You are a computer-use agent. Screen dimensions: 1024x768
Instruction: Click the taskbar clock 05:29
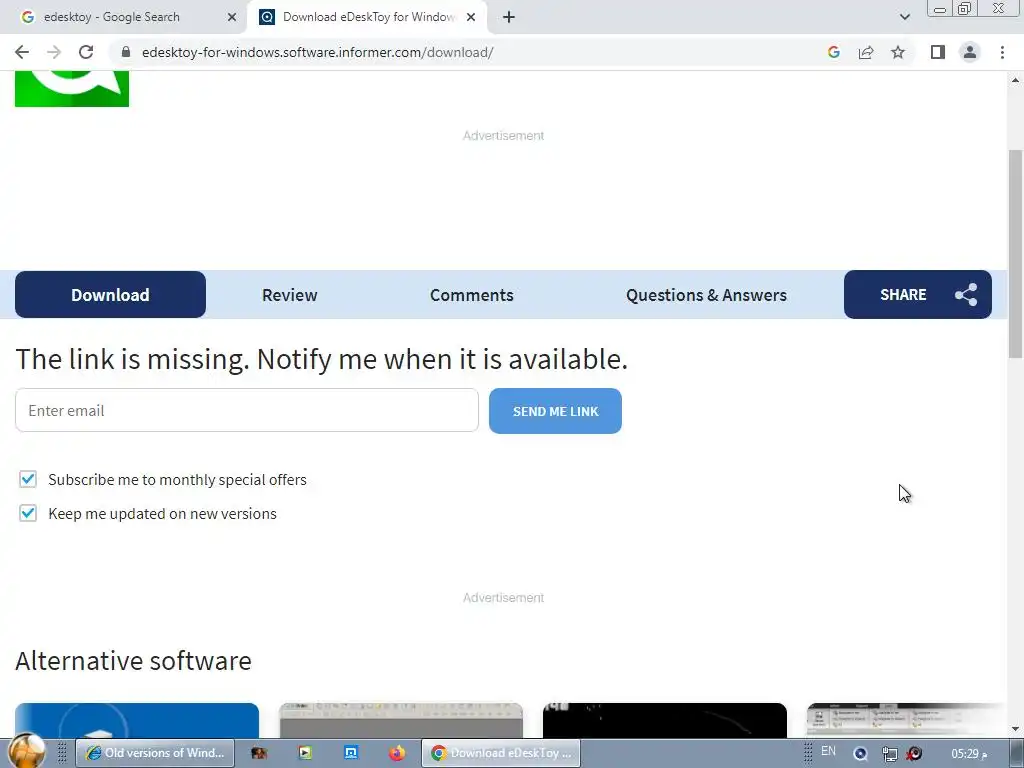[969, 754]
